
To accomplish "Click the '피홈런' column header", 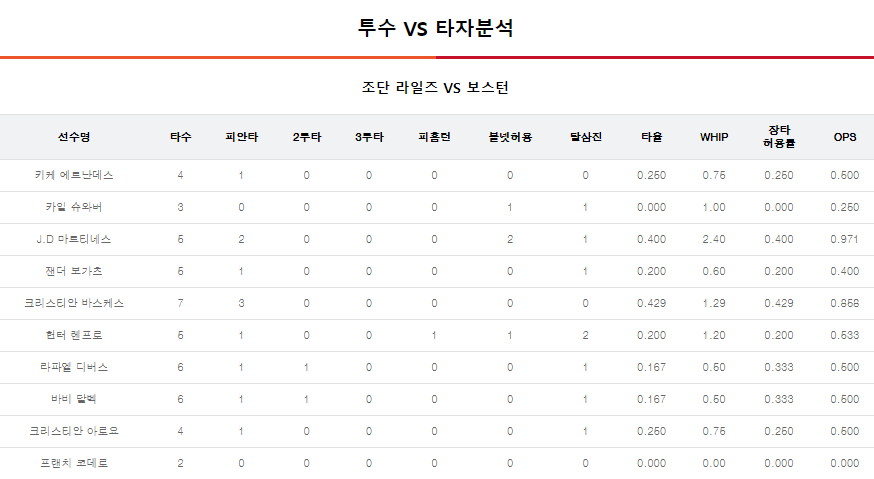I will [x=434, y=137].
